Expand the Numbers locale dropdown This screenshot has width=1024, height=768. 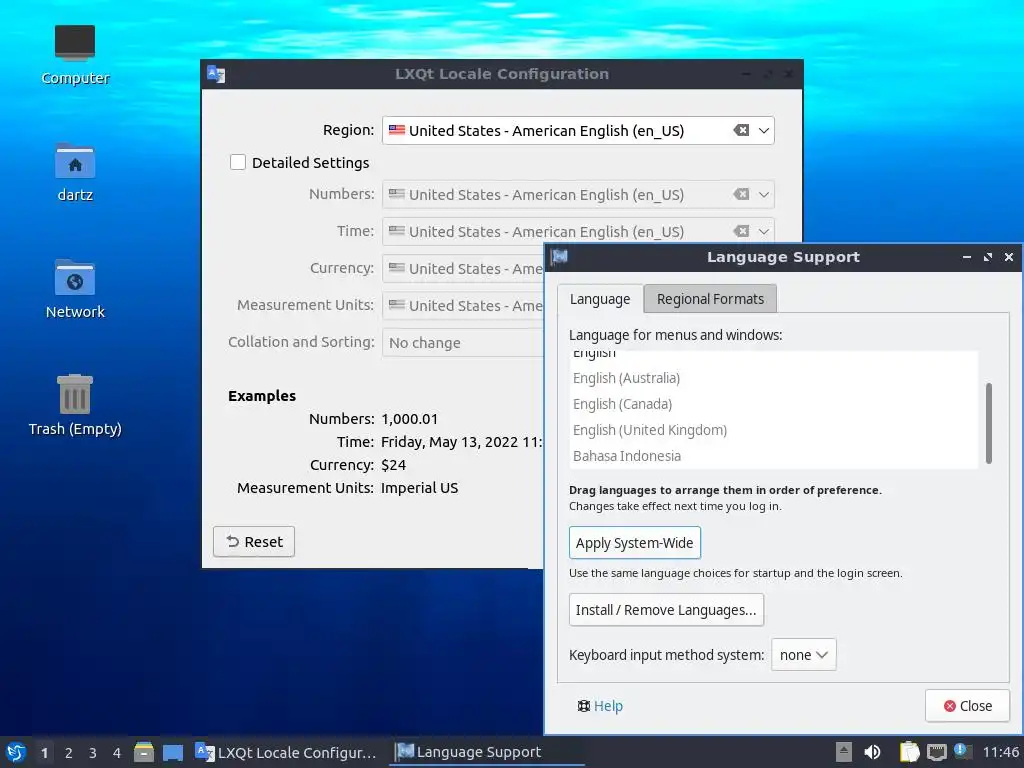[763, 195]
